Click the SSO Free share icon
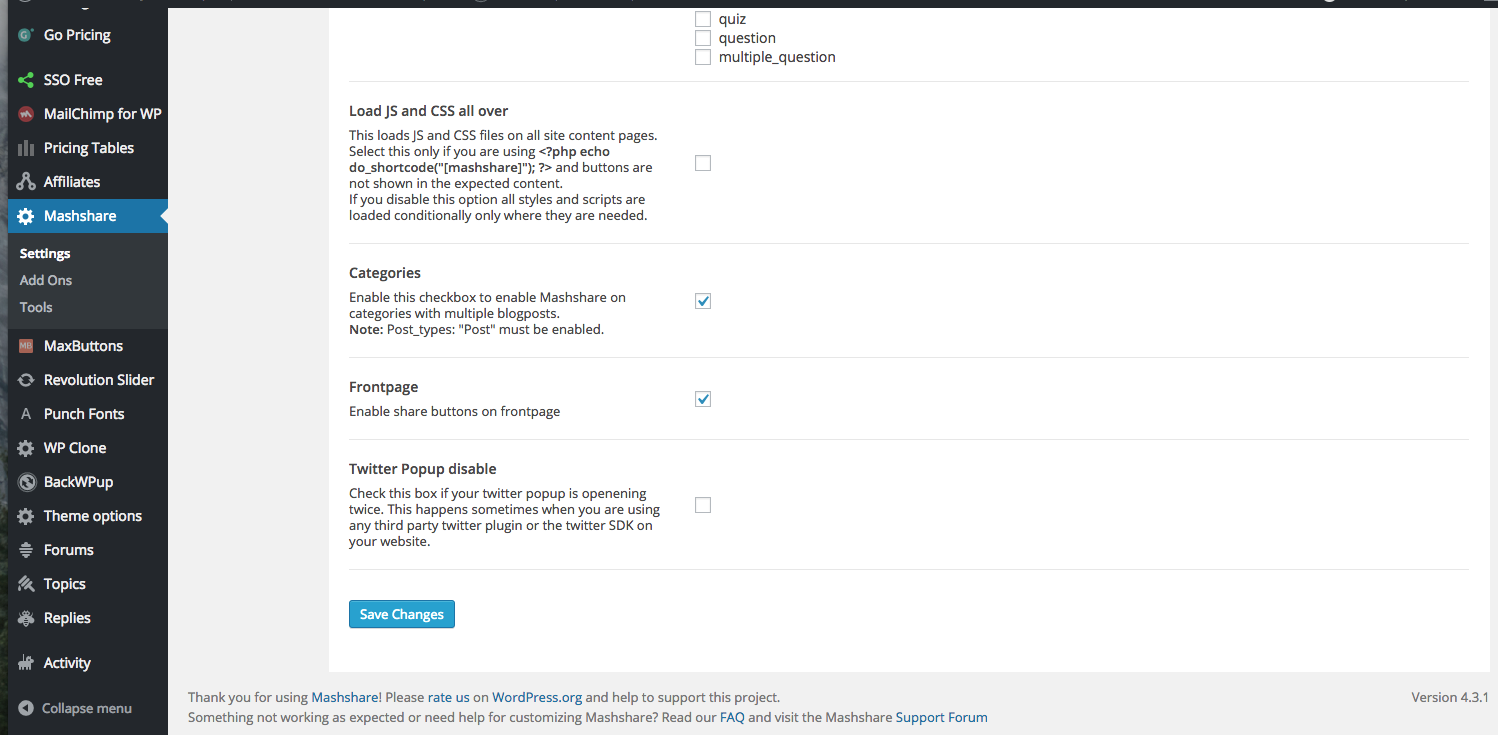1498x735 pixels. click(26, 80)
